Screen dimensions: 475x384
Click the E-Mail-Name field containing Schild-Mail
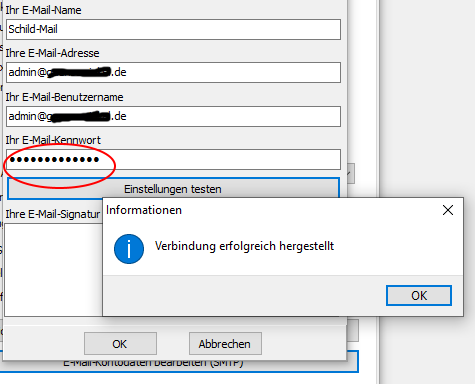point(173,29)
